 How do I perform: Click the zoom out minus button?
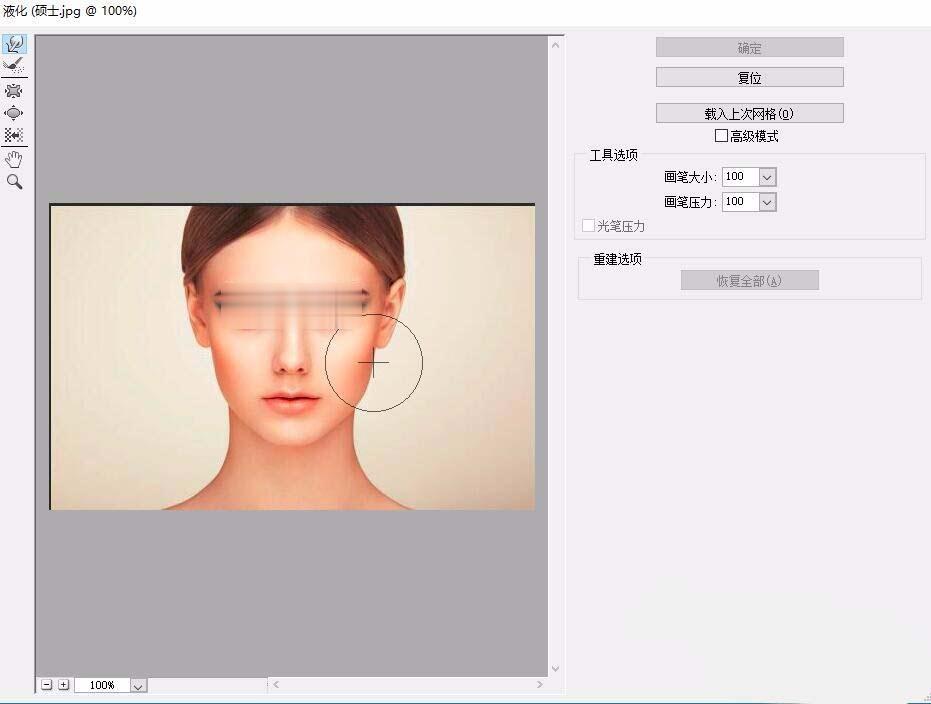(x=47, y=685)
